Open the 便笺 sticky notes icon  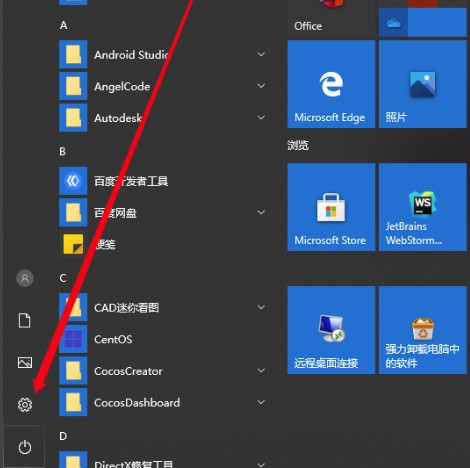tap(73, 244)
